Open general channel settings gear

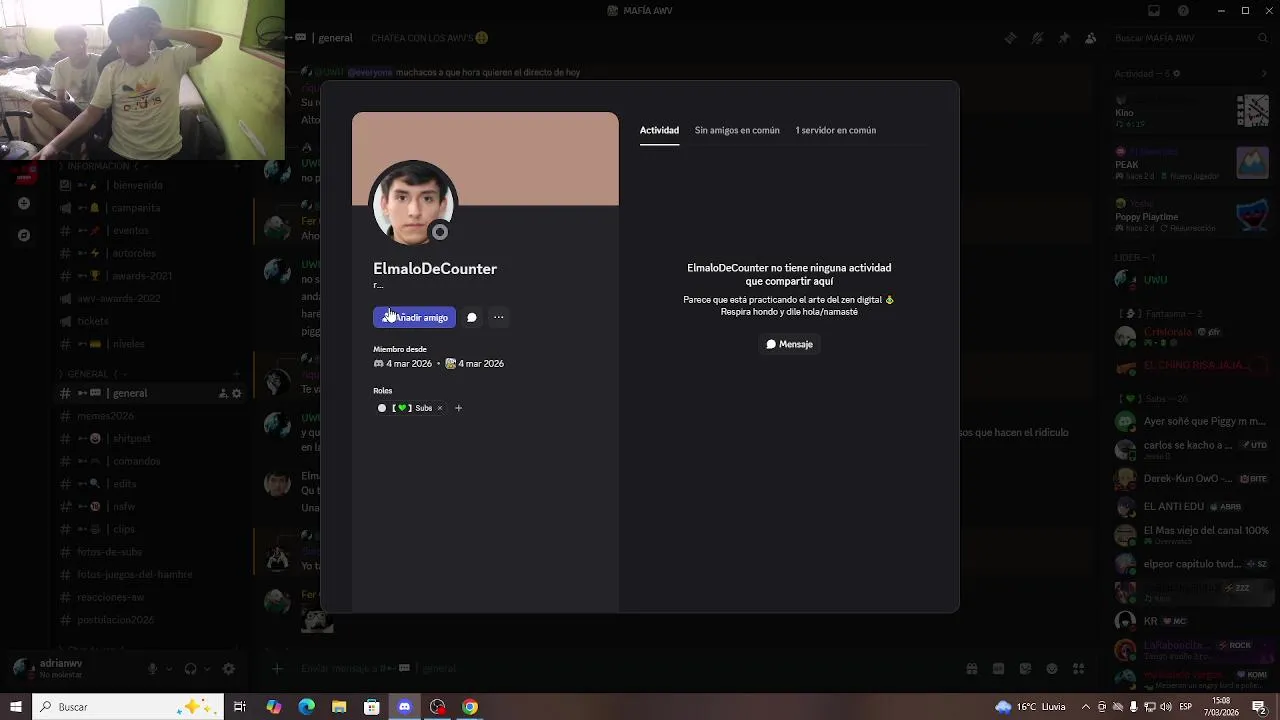coord(237,394)
